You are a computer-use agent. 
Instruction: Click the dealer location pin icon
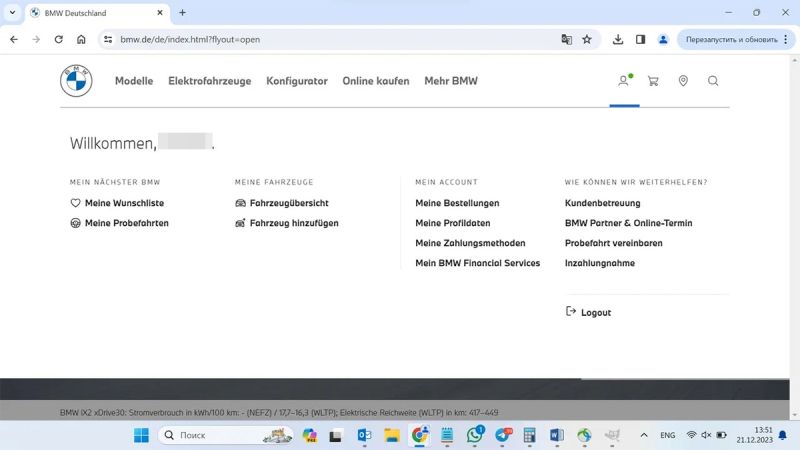683,81
